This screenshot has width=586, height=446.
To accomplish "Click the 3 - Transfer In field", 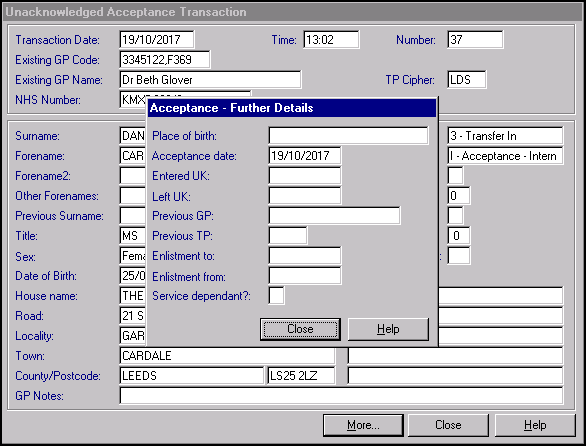I will 505,135.
